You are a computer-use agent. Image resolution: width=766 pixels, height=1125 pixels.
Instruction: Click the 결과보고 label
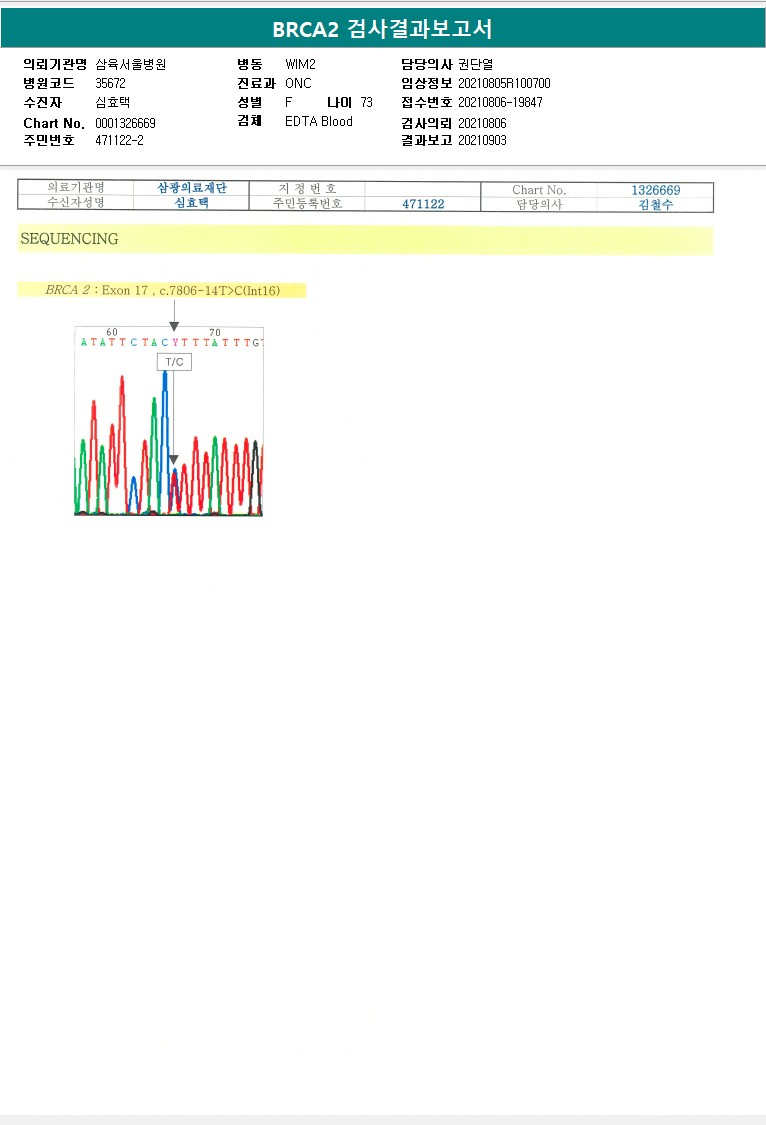click(427, 141)
